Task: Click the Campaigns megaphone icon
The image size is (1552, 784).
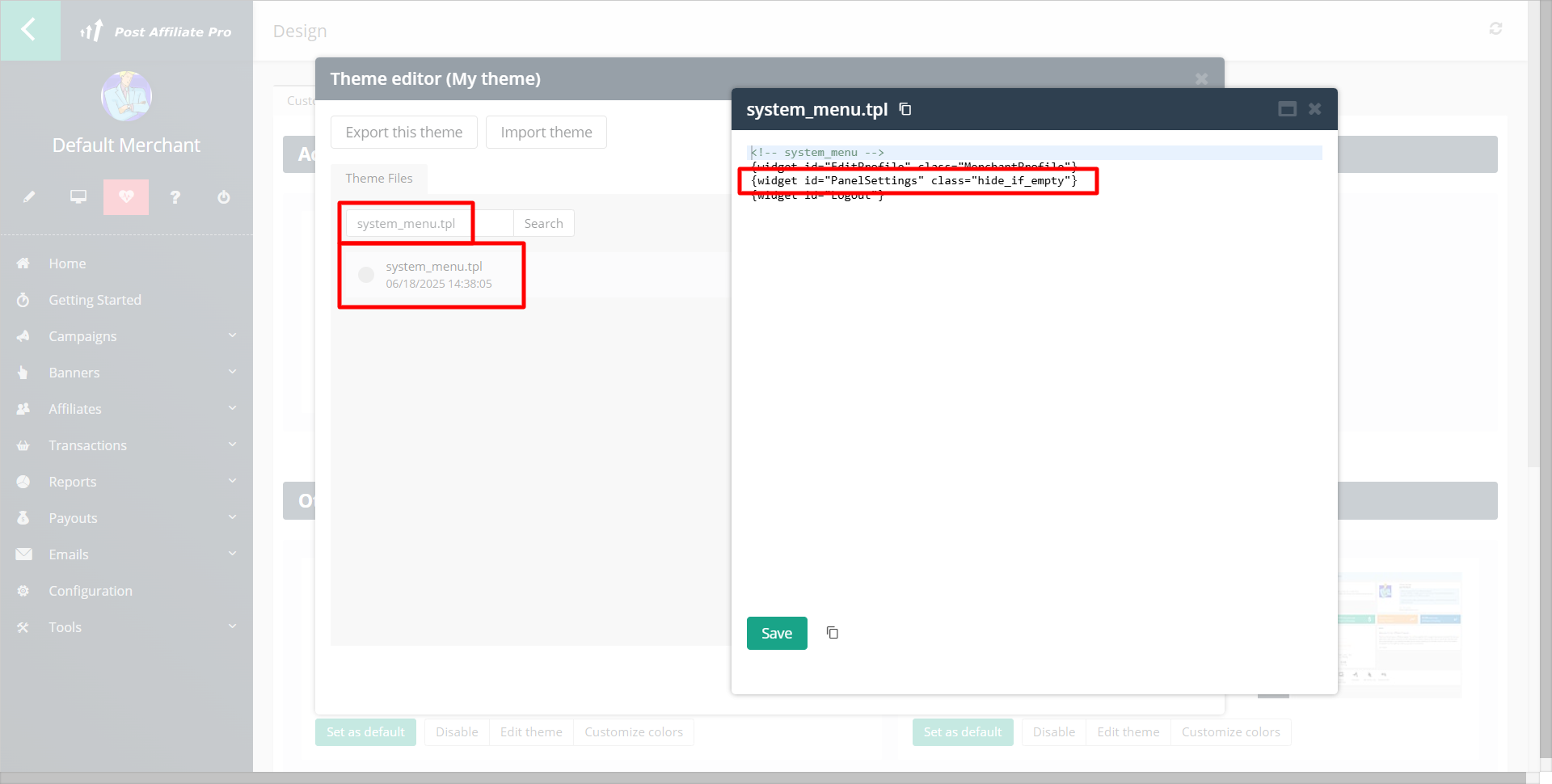Action: pos(23,336)
